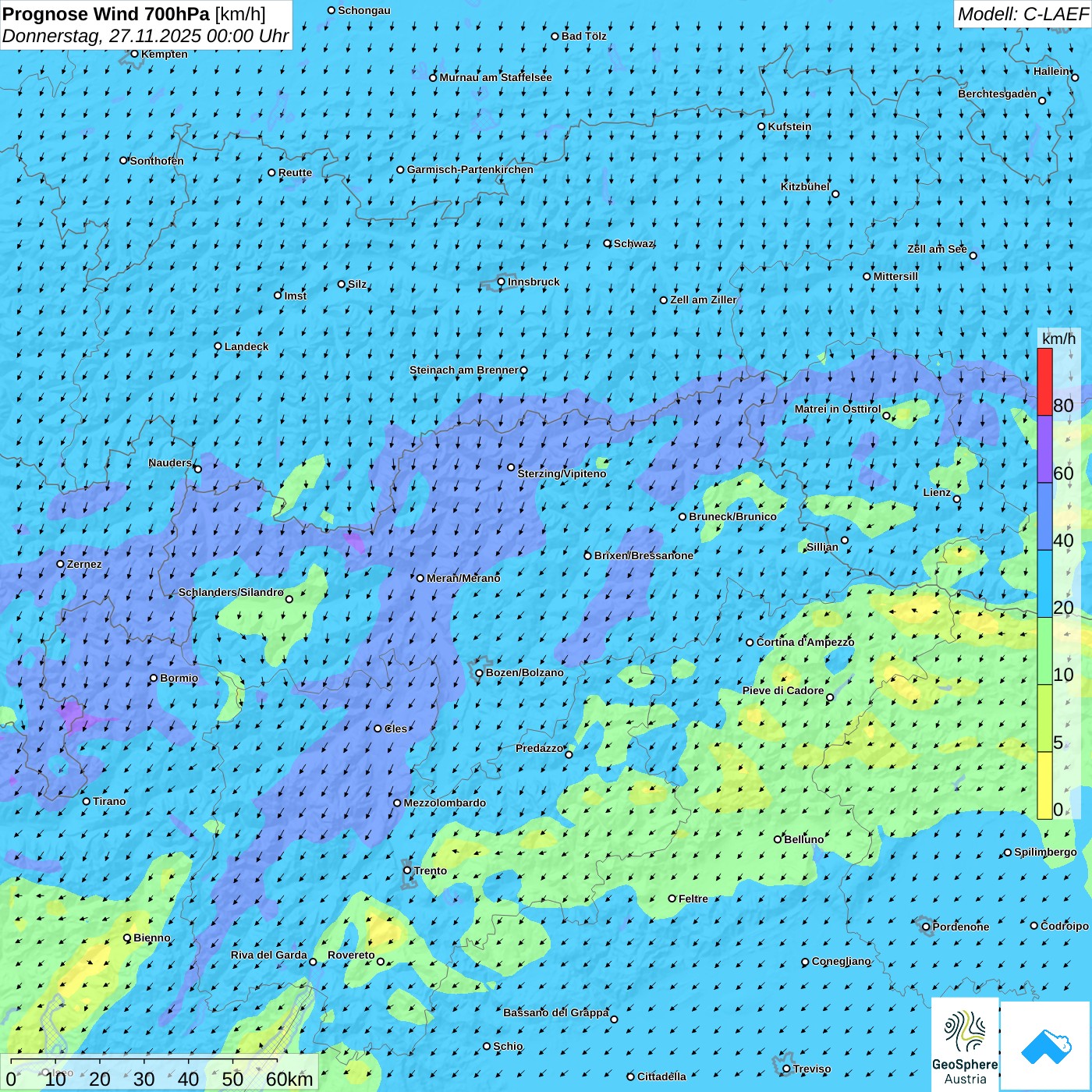Click the Meran/Merano city label
1092x1092 pixels.
[x=463, y=578]
